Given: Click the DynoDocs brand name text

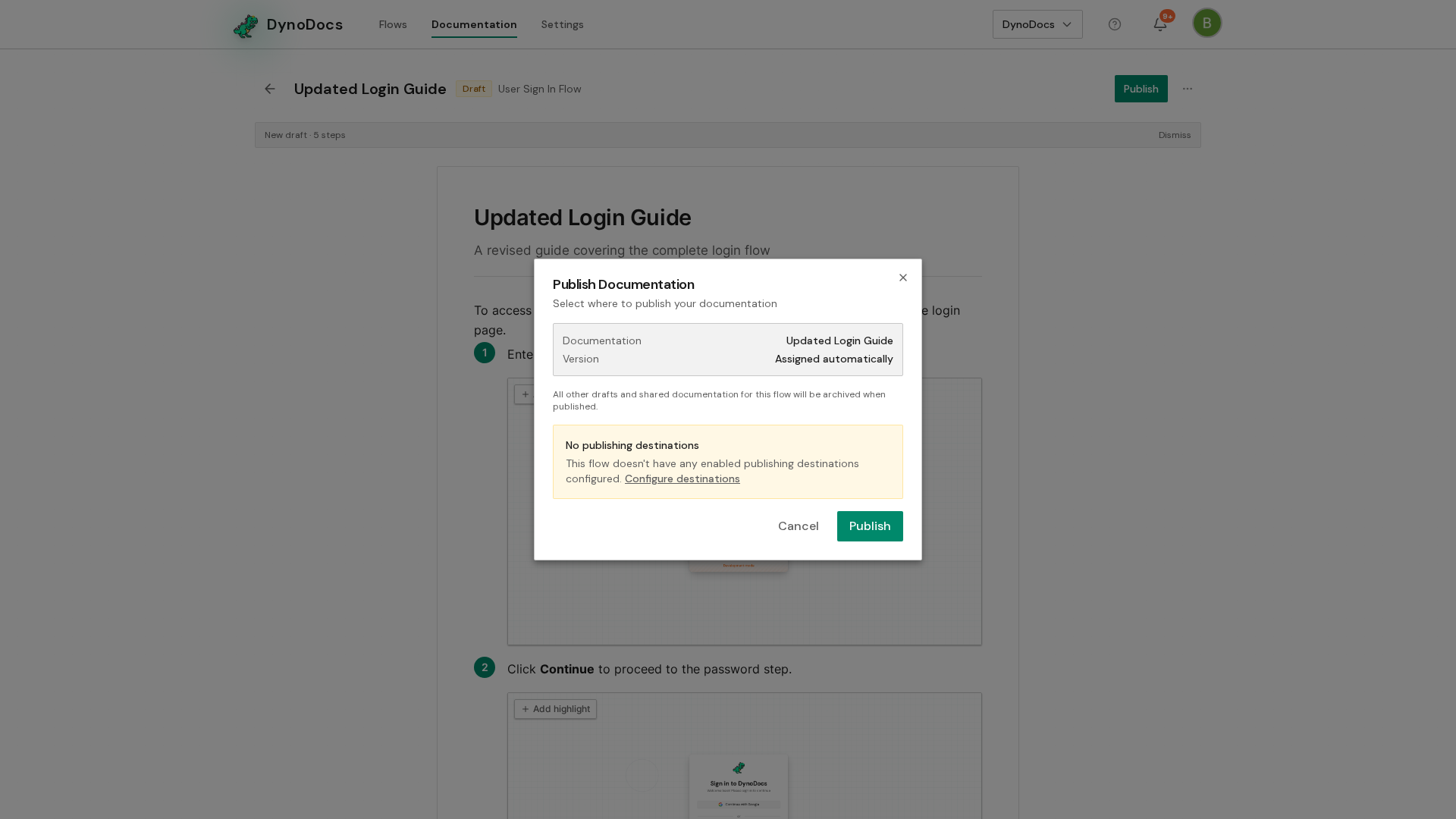Looking at the screenshot, I should [x=305, y=24].
